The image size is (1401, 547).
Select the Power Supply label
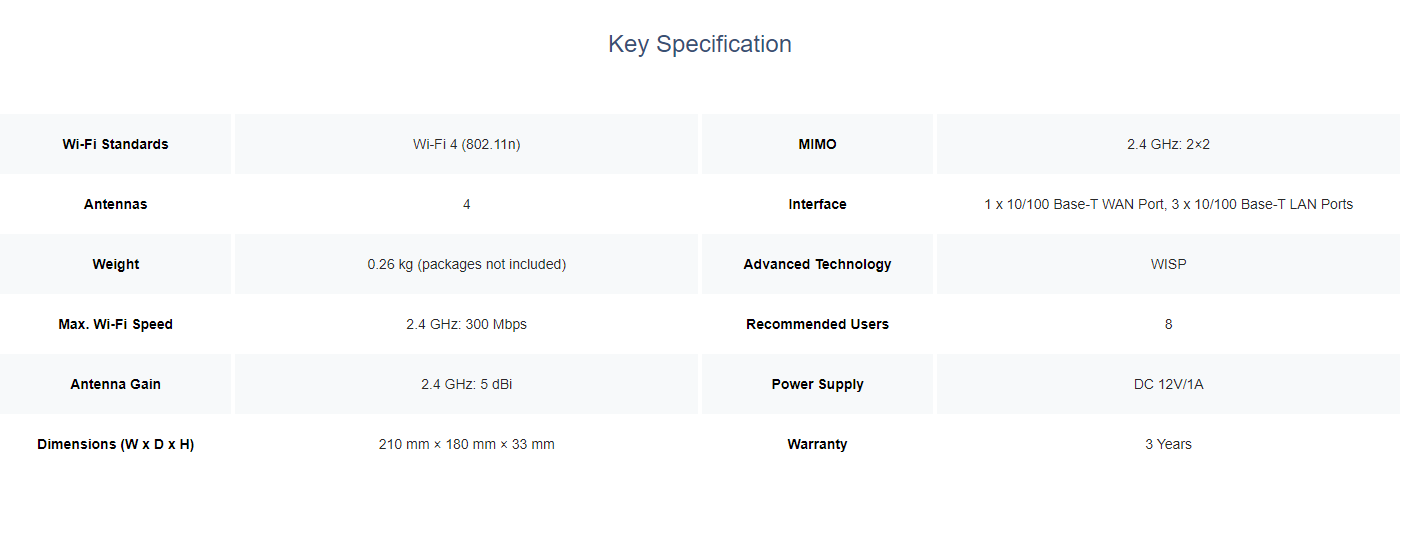tap(817, 384)
